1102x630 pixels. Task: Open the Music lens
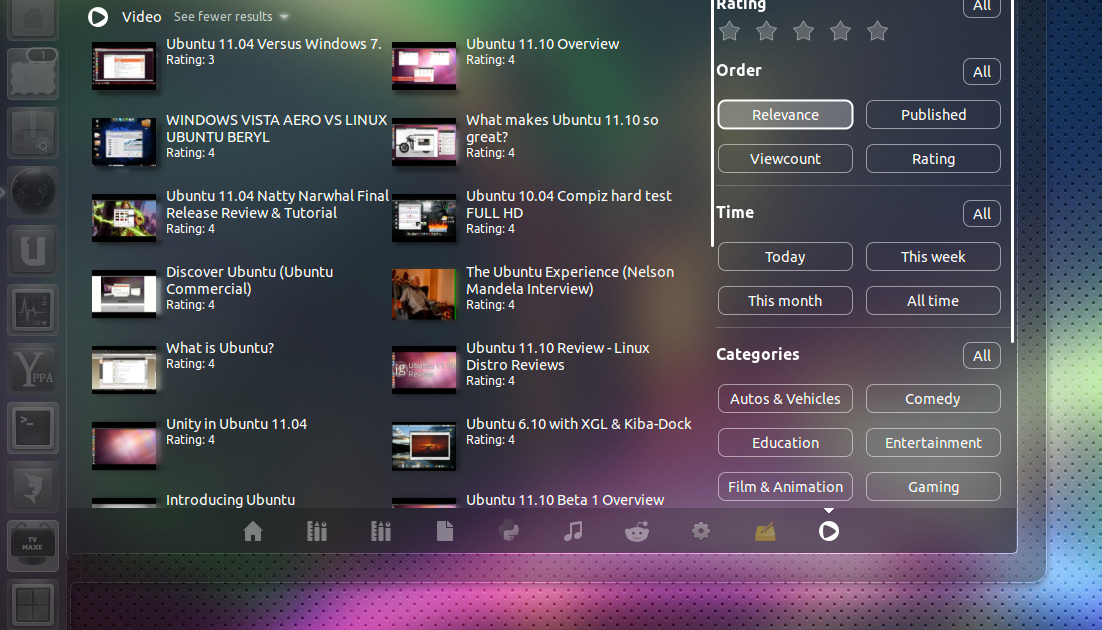coord(573,531)
